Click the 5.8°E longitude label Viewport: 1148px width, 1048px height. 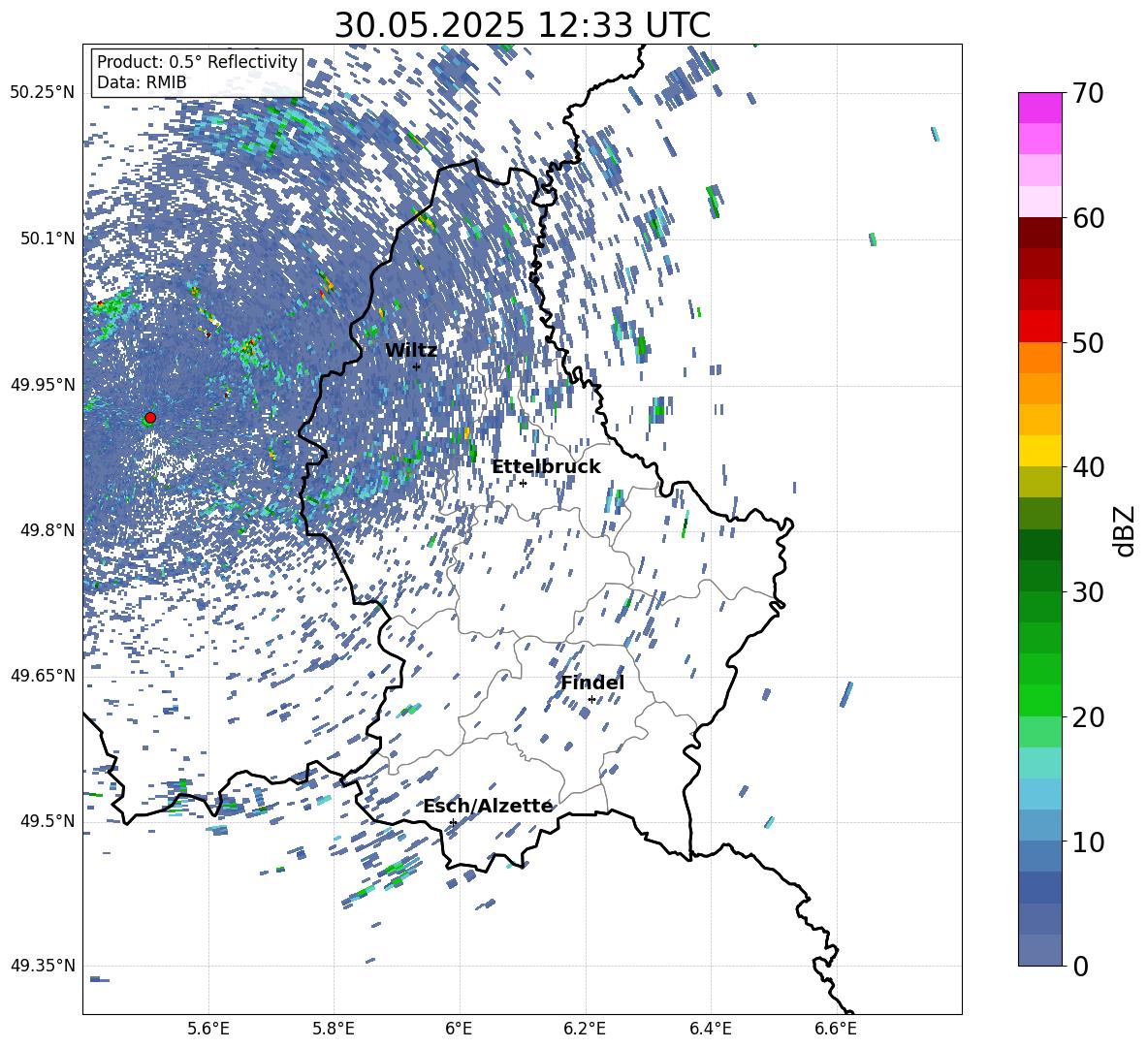[334, 1029]
